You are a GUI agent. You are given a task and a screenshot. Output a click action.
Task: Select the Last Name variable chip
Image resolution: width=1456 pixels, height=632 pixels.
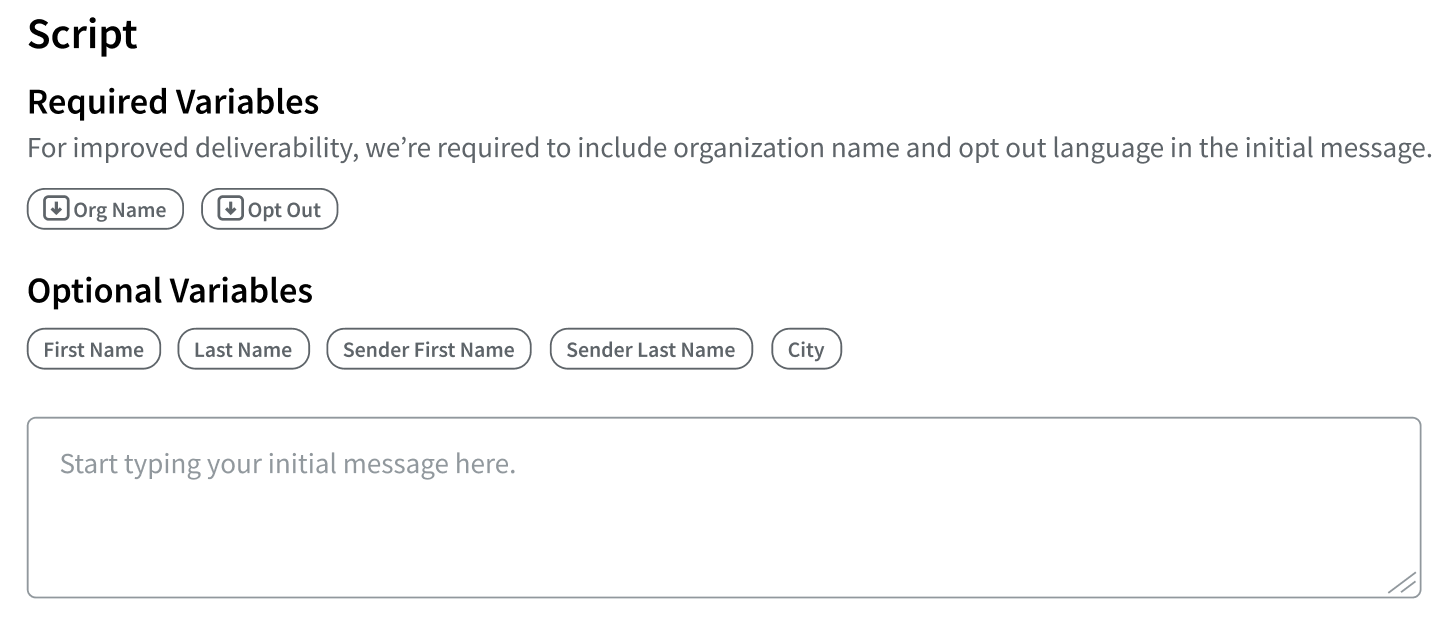(x=243, y=348)
